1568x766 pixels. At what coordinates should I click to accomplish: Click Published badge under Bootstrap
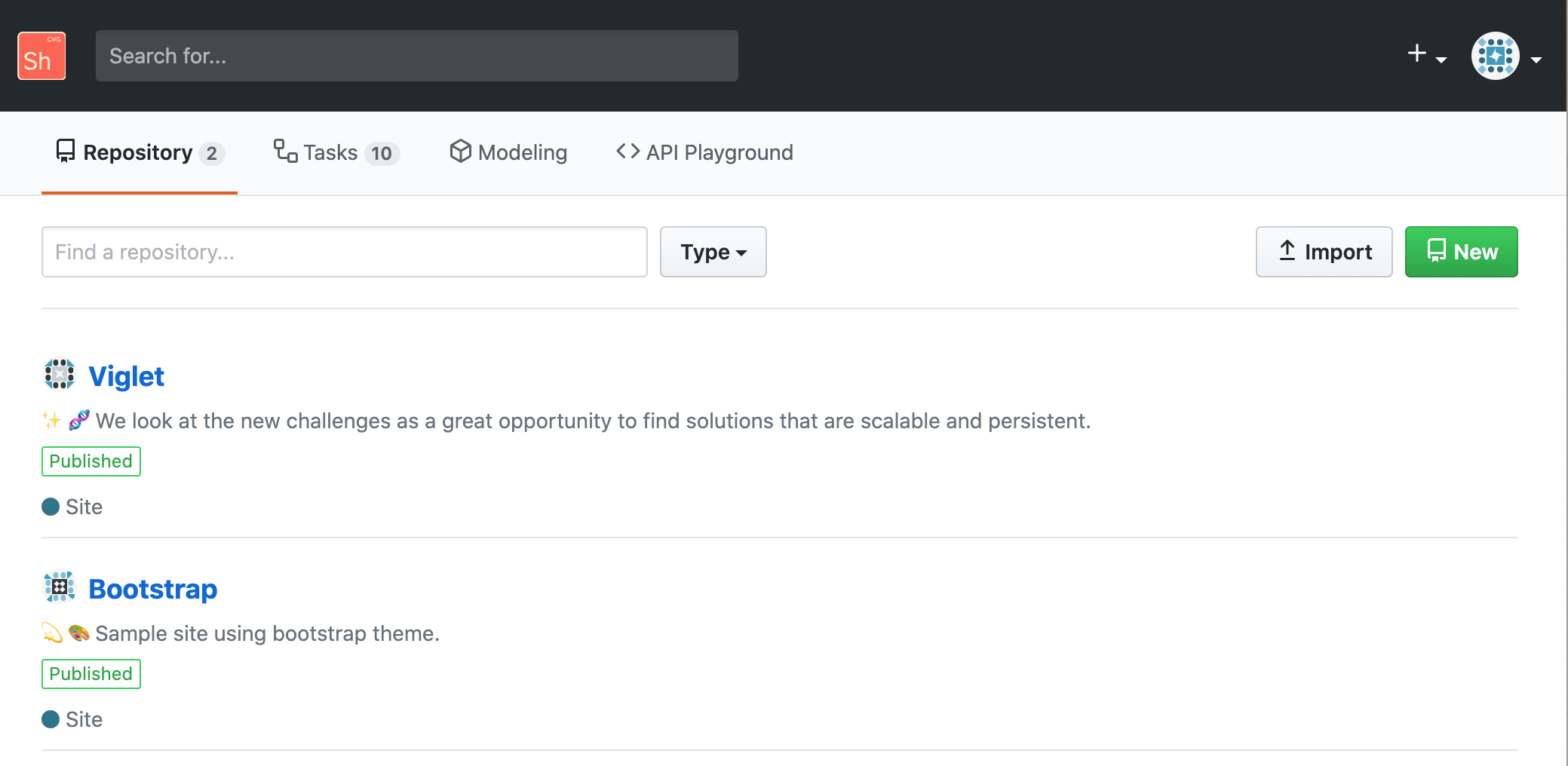(91, 674)
